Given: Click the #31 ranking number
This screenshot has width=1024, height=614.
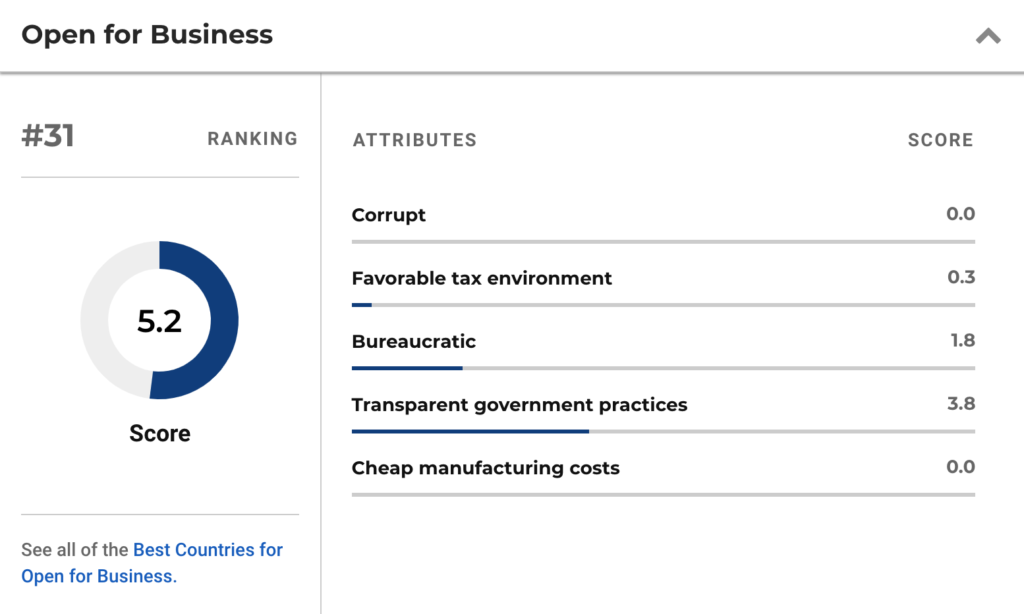Looking at the screenshot, I should click(48, 137).
